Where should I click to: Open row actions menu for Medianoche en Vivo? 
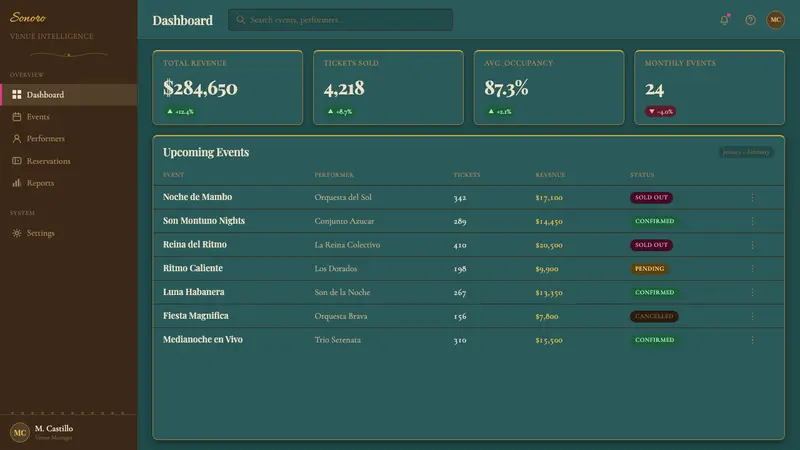[x=753, y=340]
